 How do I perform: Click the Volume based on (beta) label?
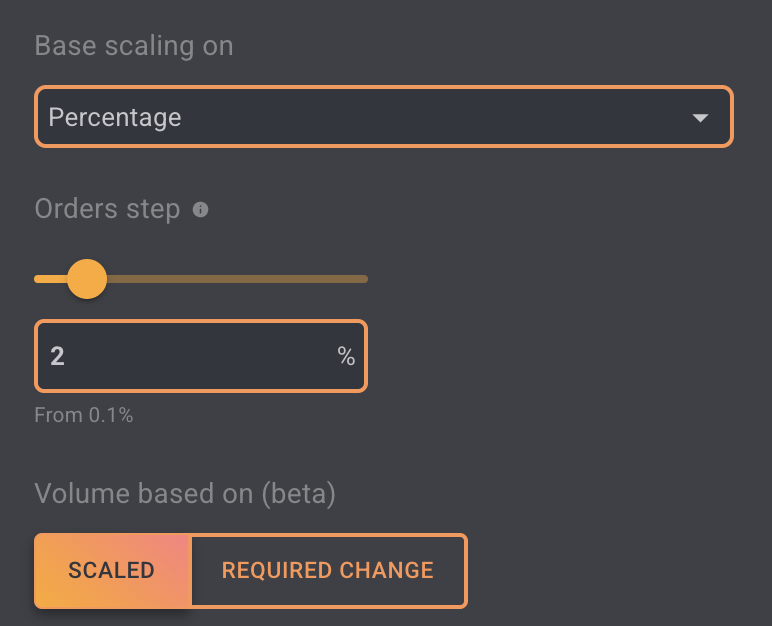coord(185,494)
